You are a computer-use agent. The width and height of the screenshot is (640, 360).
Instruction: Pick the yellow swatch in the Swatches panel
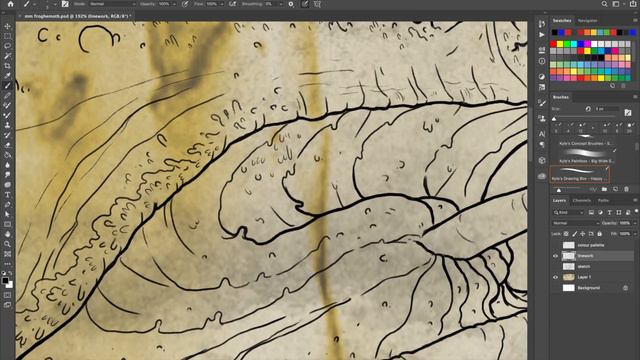(560, 44)
